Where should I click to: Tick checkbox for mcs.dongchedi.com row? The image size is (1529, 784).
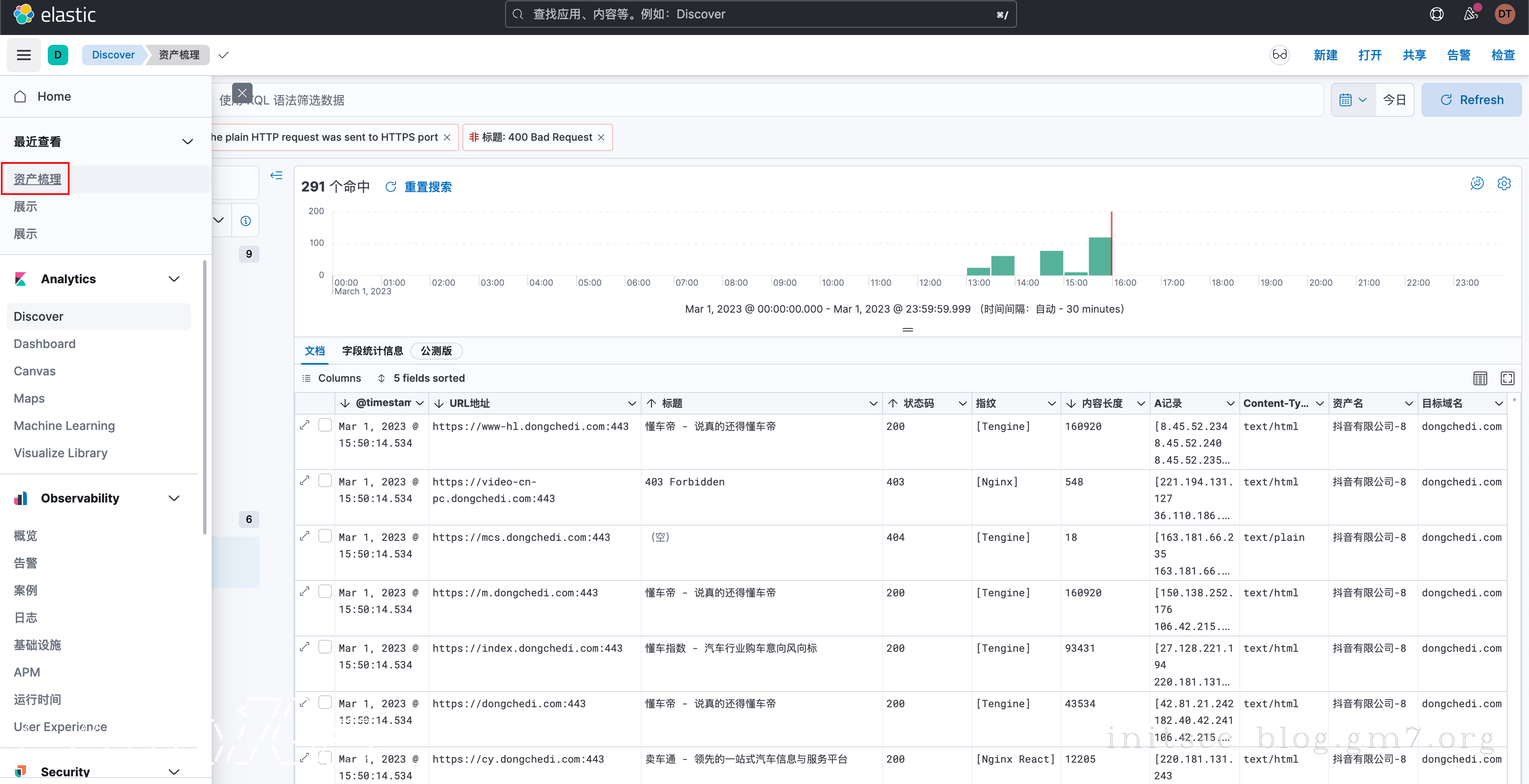pyautogui.click(x=325, y=536)
